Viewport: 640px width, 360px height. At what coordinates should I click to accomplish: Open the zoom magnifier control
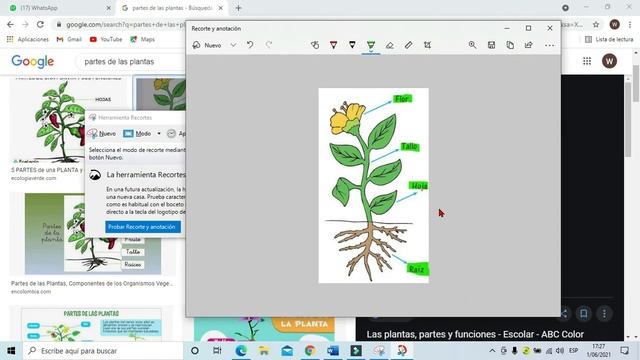[472, 45]
